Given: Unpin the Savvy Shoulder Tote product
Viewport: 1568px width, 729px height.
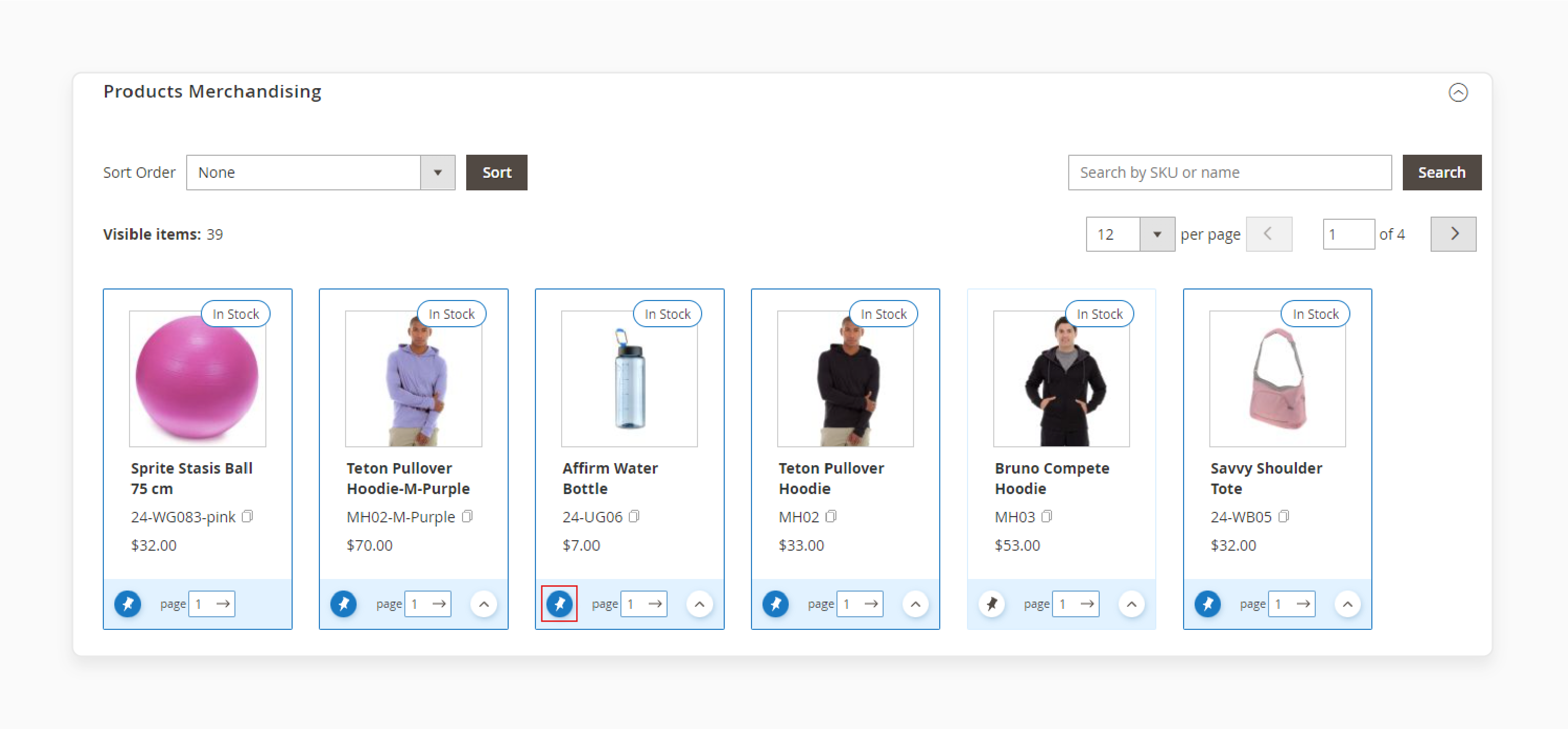Looking at the screenshot, I should 1208,604.
